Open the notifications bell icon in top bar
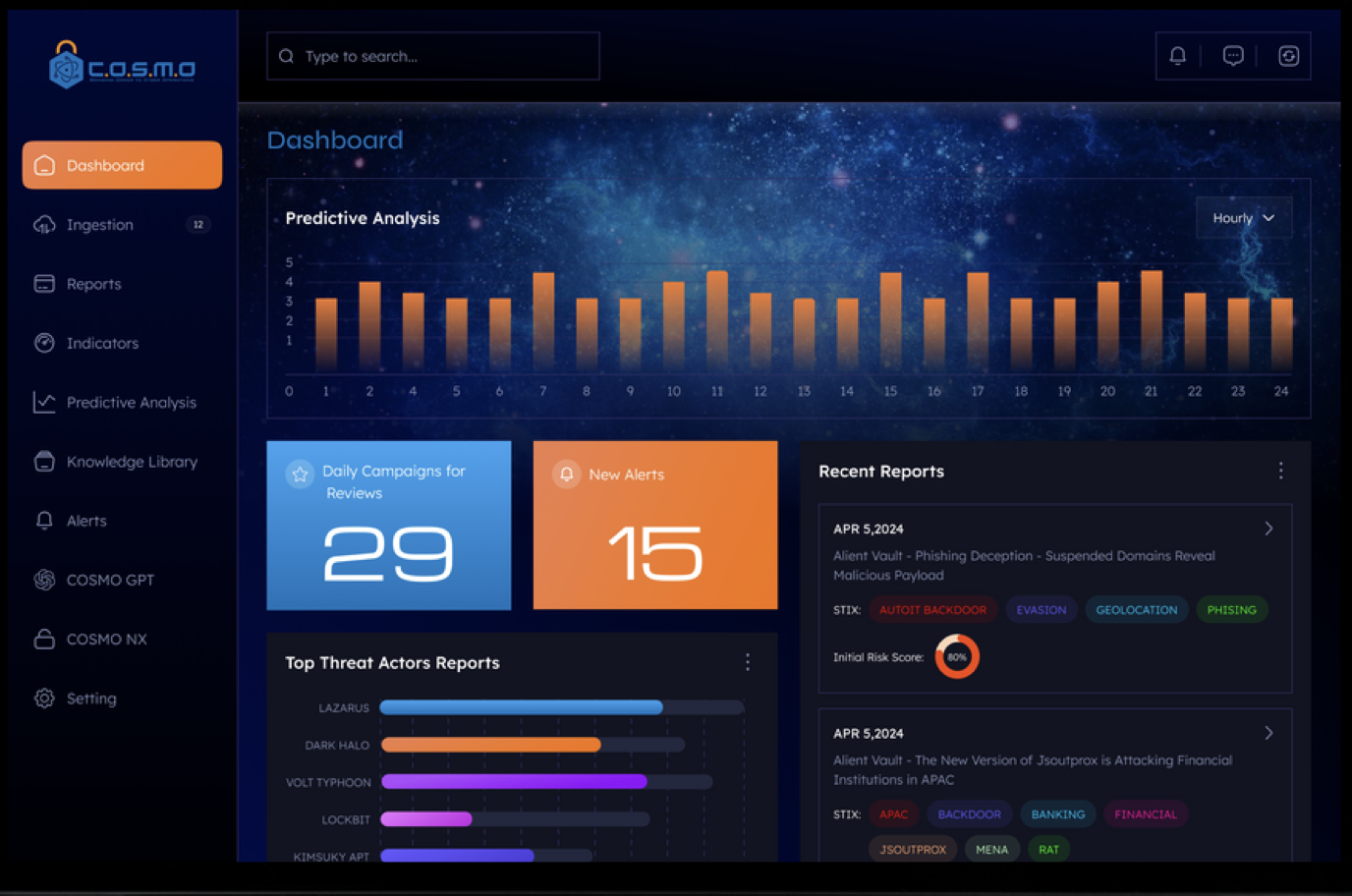The width and height of the screenshot is (1352, 896). pyautogui.click(x=1177, y=55)
